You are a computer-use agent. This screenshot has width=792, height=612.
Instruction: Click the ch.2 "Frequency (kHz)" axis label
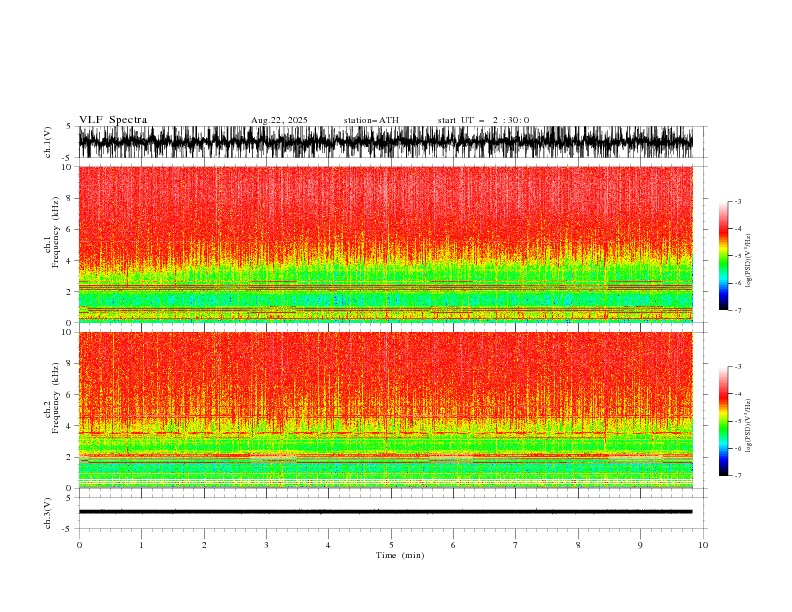[56, 398]
